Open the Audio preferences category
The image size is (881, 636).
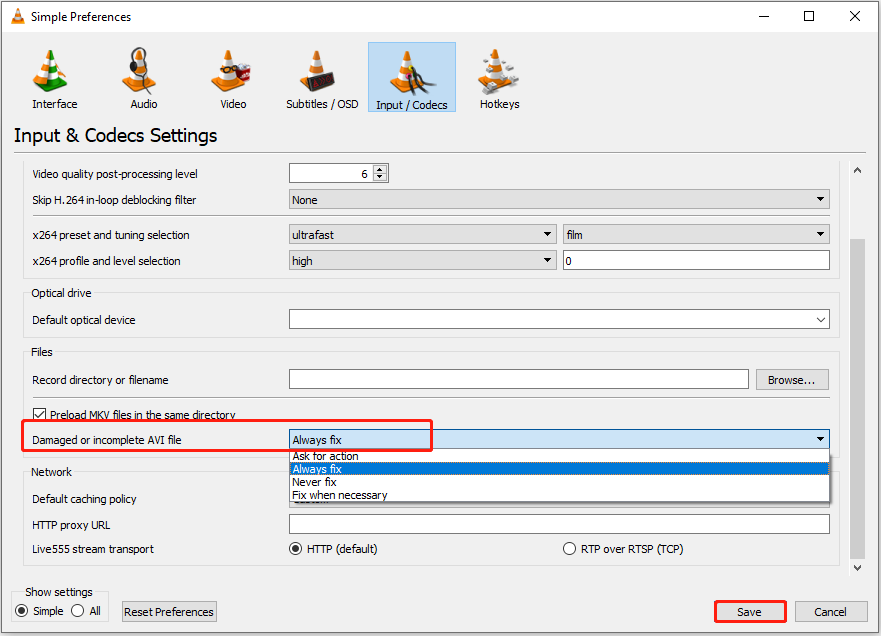144,79
